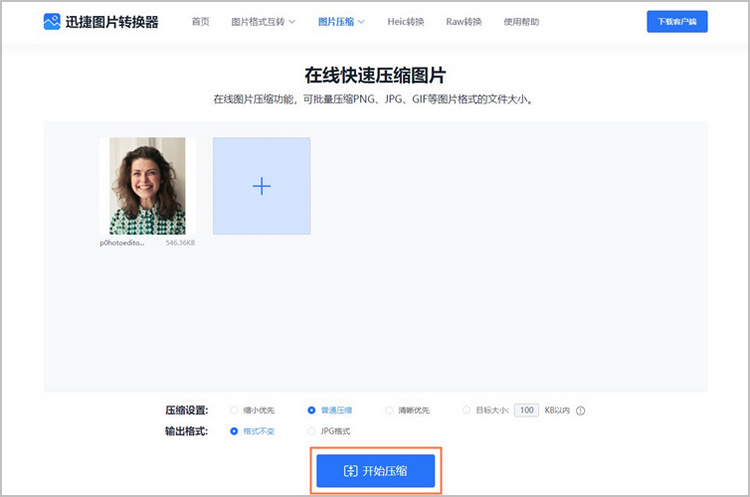The image size is (750, 497).
Task: Open the Raw转换 page
Action: 463,22
